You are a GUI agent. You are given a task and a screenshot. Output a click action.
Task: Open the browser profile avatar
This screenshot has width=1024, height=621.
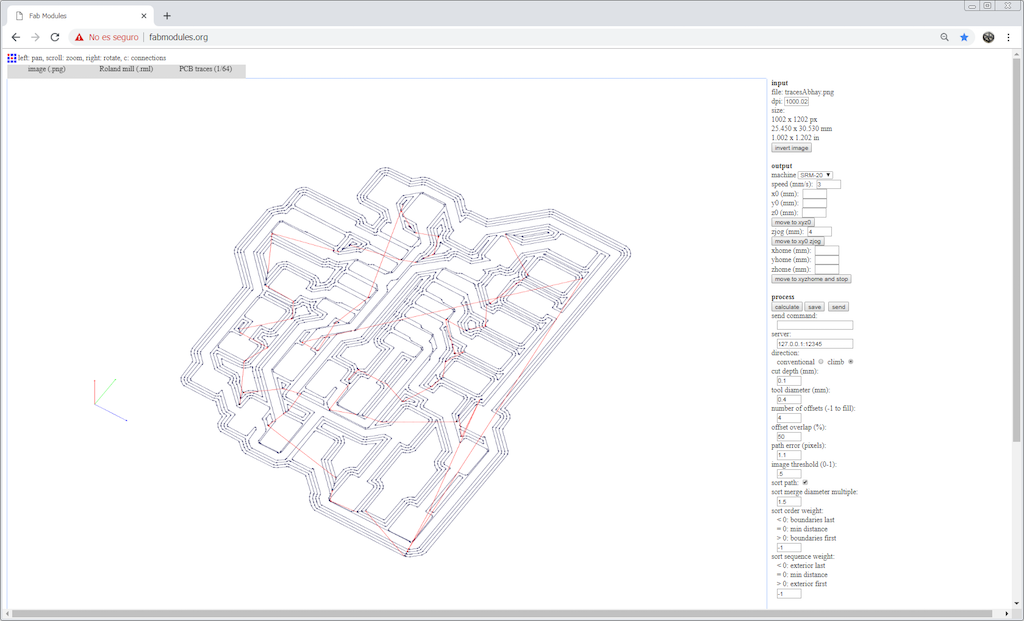pyautogui.click(x=988, y=37)
